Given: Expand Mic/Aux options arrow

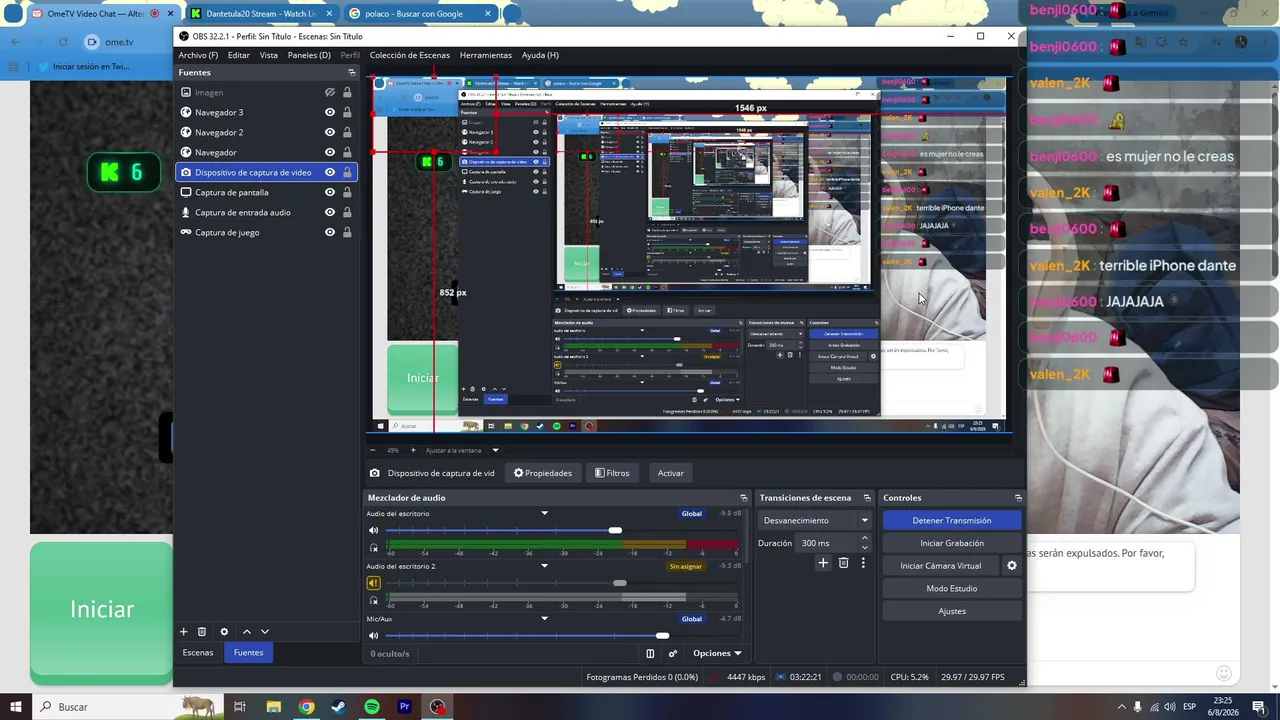Looking at the screenshot, I should [x=545, y=619].
